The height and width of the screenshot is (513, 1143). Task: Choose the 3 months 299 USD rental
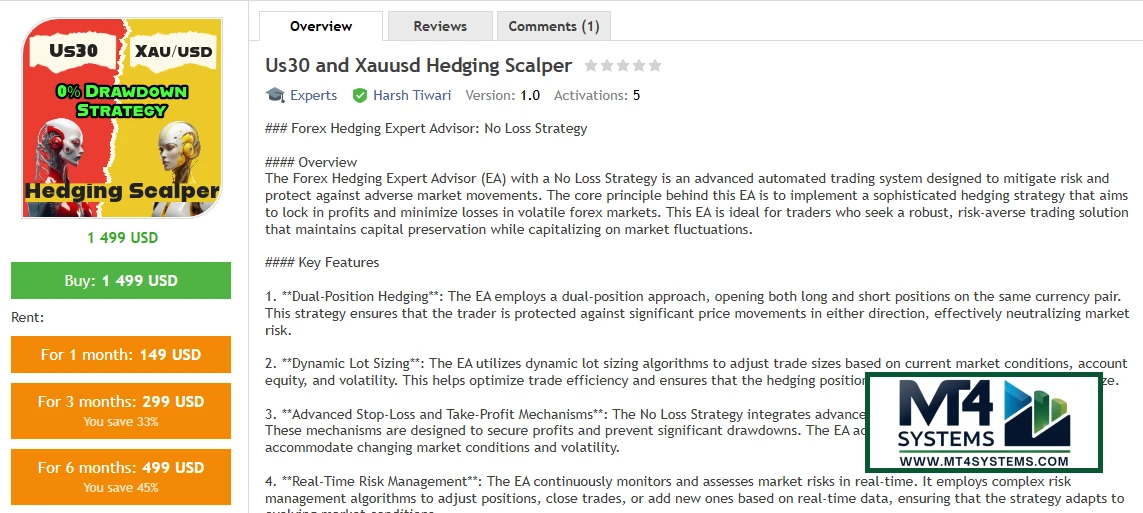pos(121,409)
